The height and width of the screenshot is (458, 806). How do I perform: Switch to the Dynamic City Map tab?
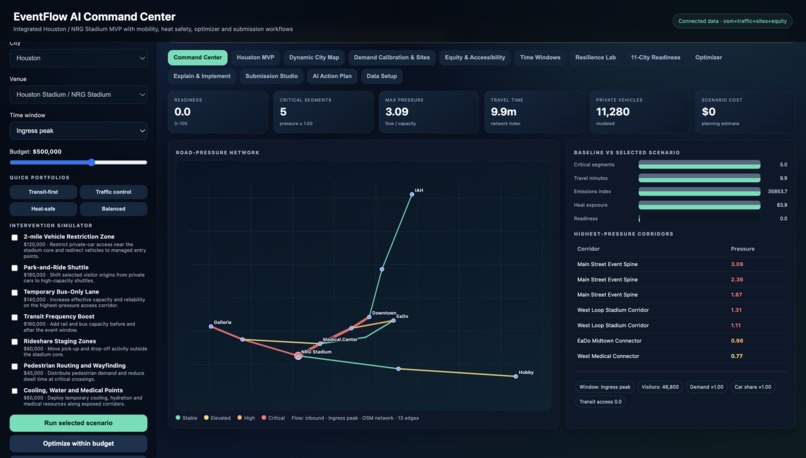[314, 58]
